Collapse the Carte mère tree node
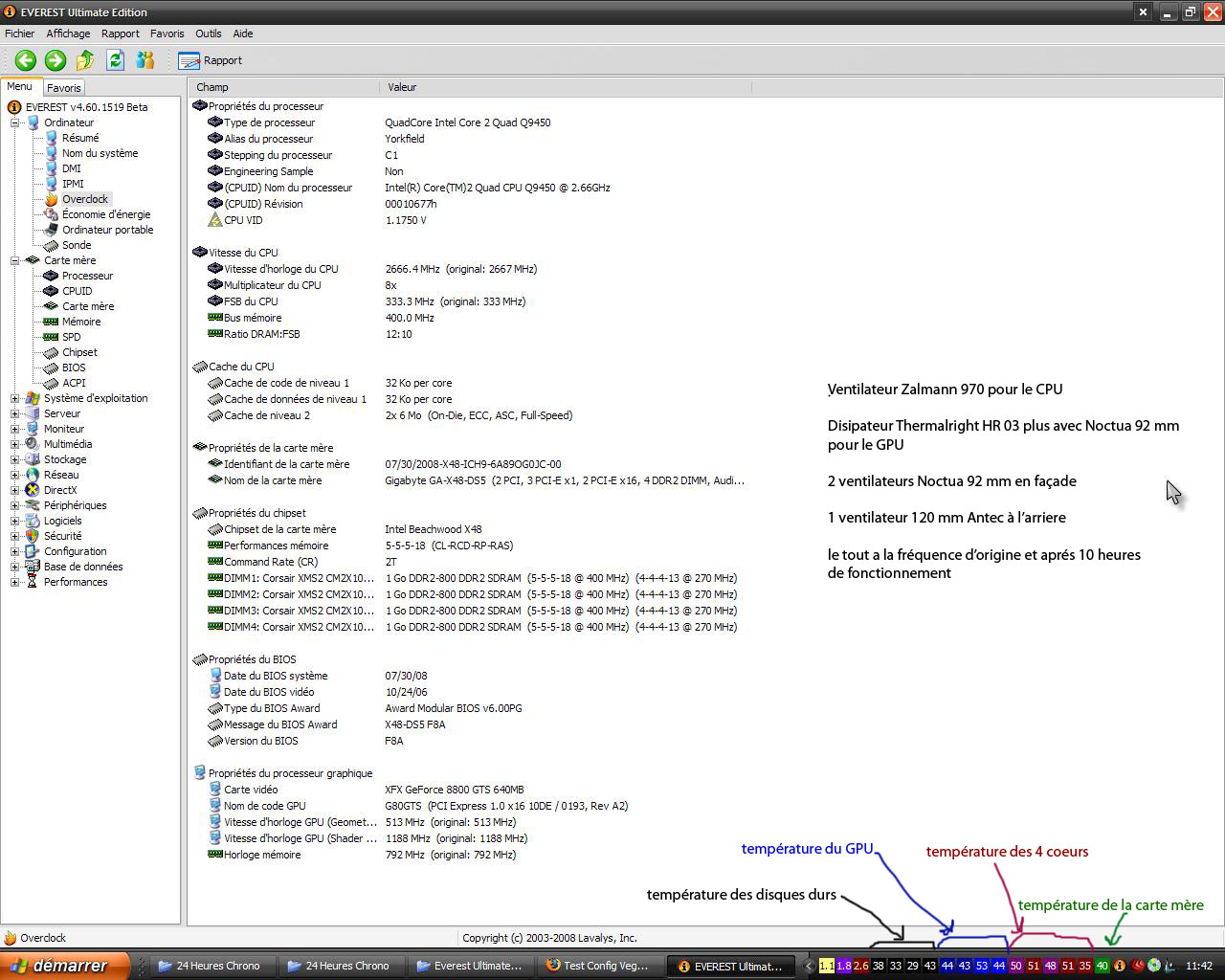Screen dimensions: 1225x980 click(x=15, y=260)
